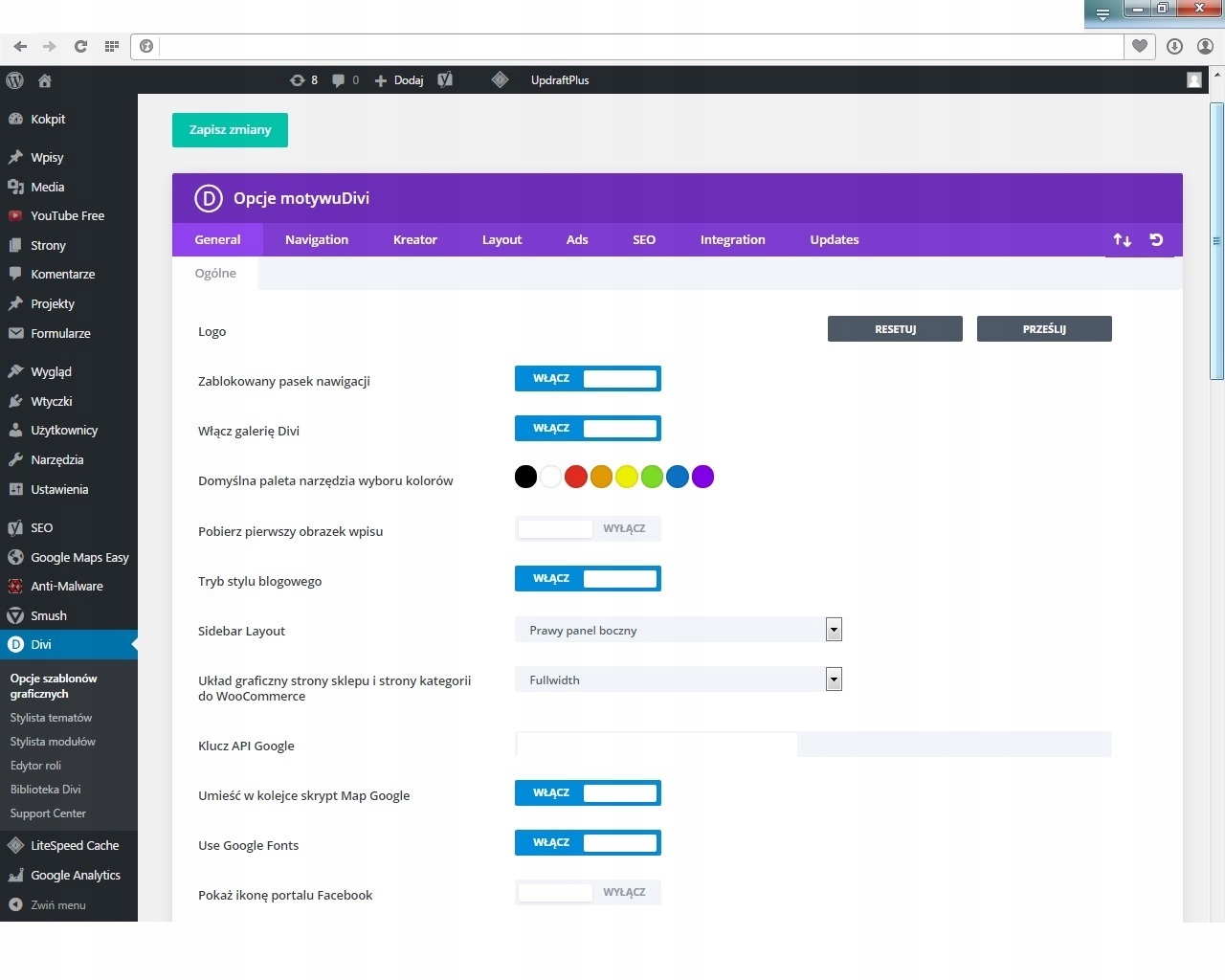This screenshot has width=1225, height=980.
Task: Open YouTube Free plugin menu
Action: (69, 215)
